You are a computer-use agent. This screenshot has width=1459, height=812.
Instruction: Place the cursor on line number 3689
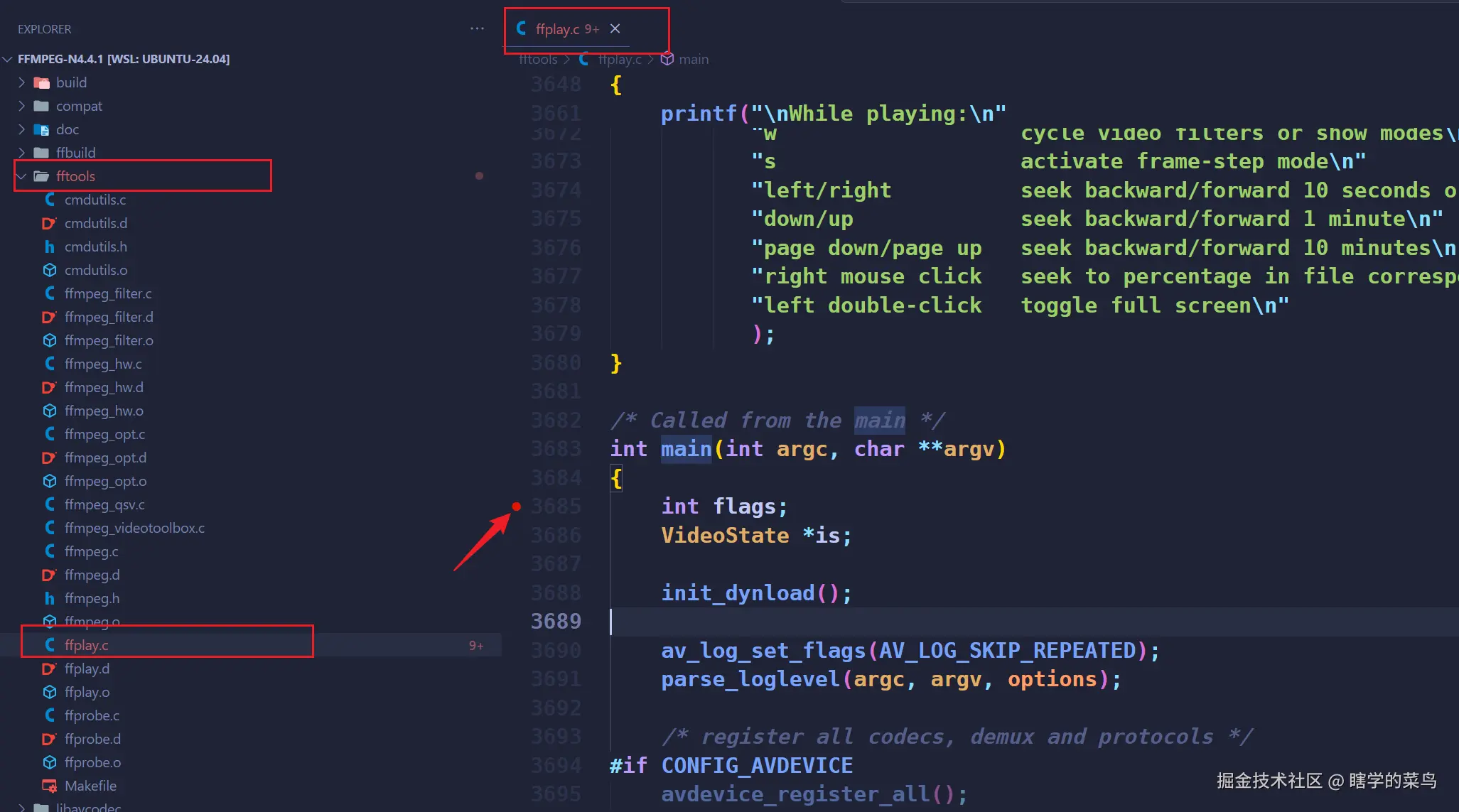[556, 622]
